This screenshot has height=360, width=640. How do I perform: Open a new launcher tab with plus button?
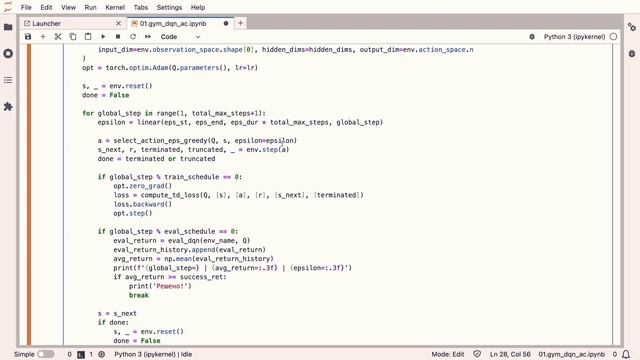(240, 23)
